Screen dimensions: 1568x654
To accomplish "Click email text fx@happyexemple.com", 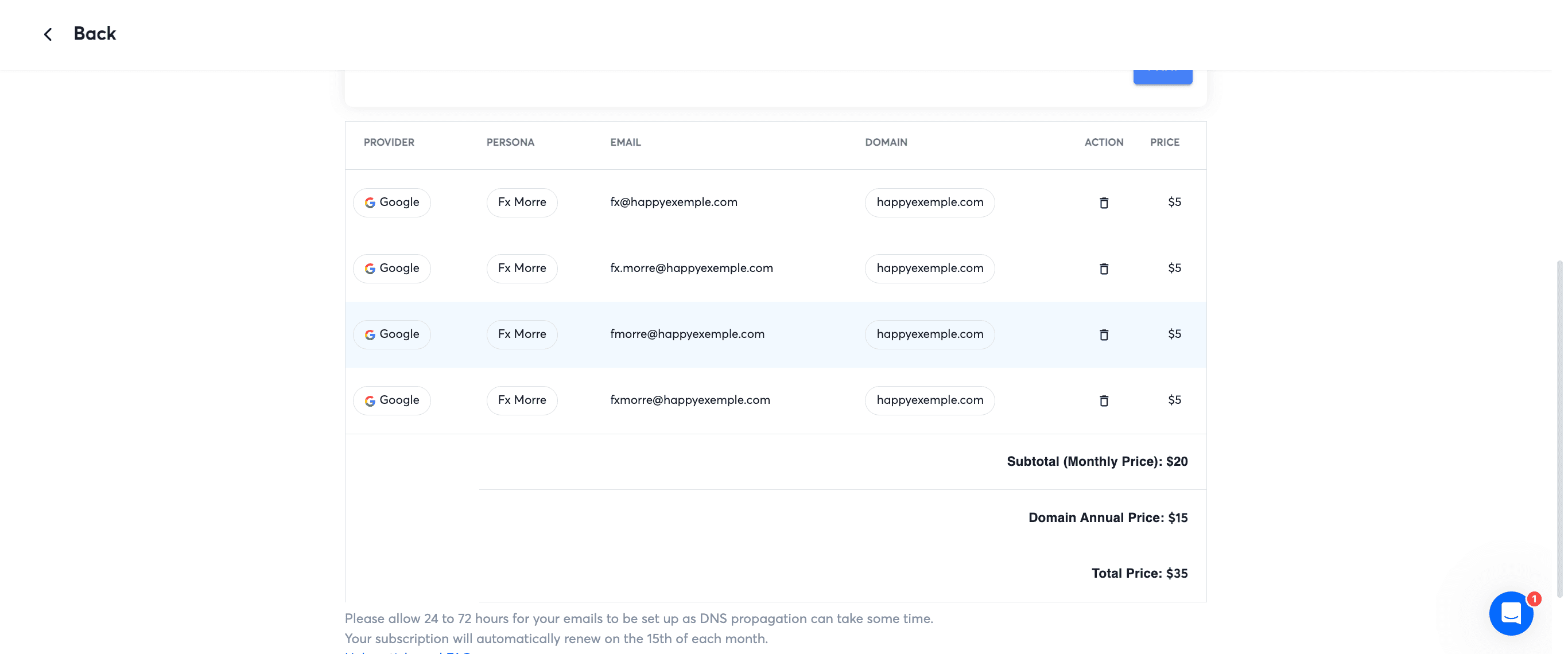I will point(673,202).
